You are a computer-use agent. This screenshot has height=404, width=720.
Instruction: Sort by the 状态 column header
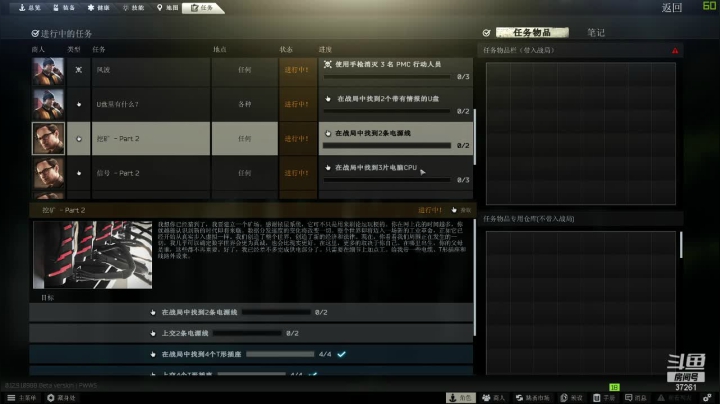click(286, 49)
